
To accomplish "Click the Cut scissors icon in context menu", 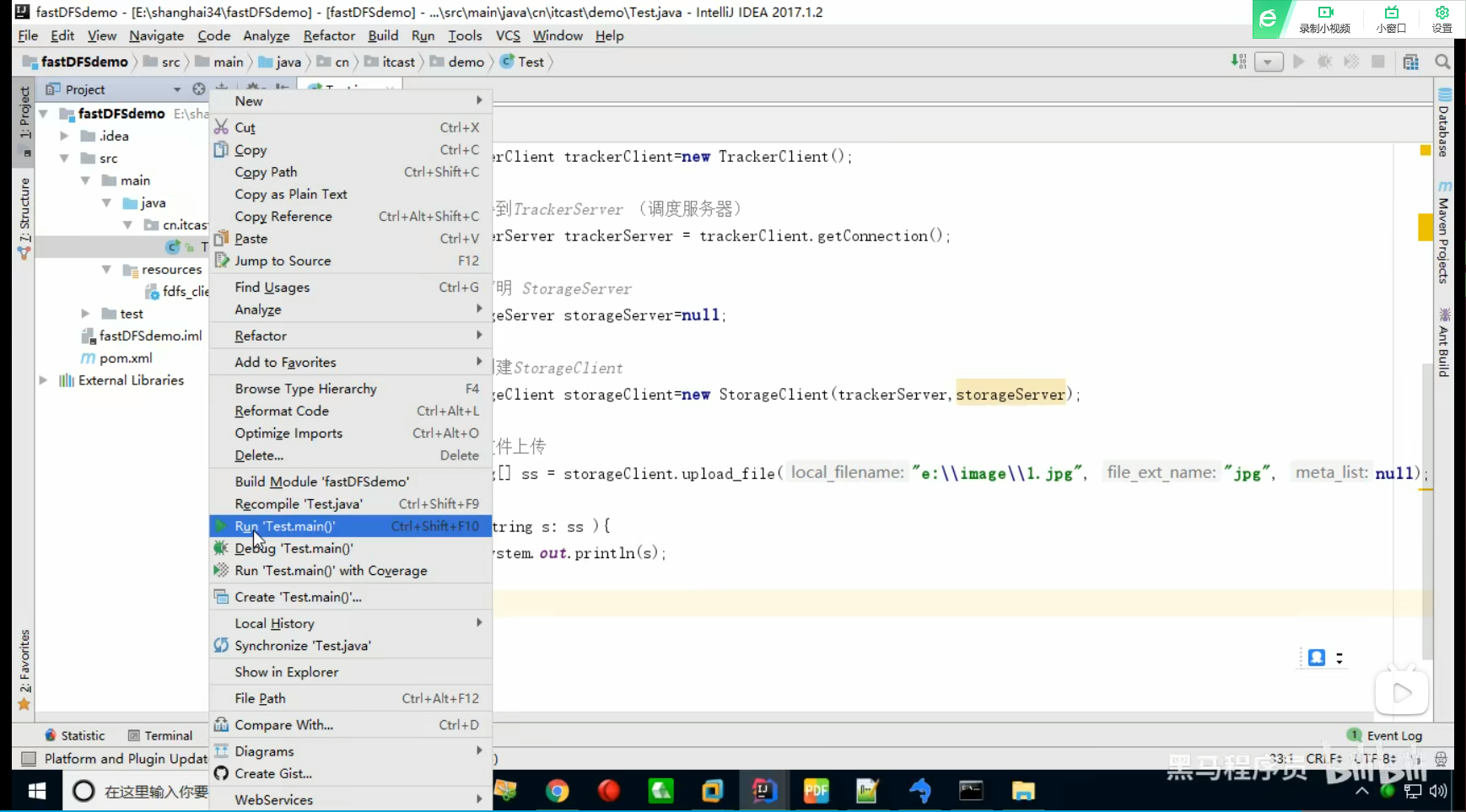I will coord(221,127).
